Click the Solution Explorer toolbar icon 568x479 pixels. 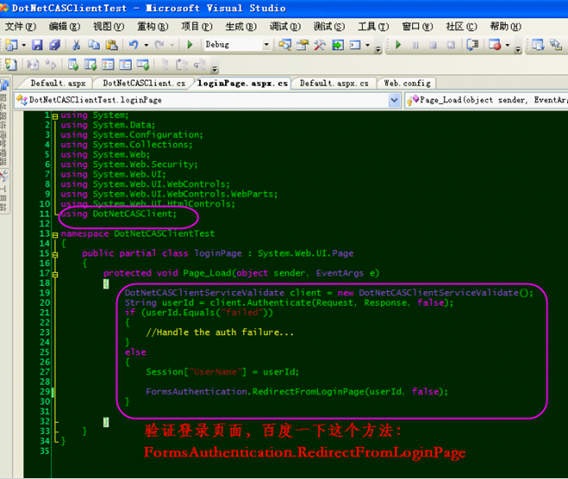click(285, 45)
